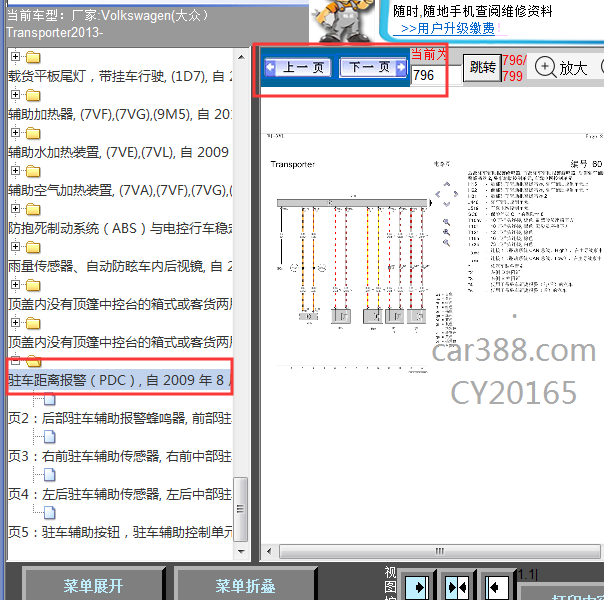Switch to right-pane-only view icon
The width and height of the screenshot is (604, 600).
coord(496,587)
